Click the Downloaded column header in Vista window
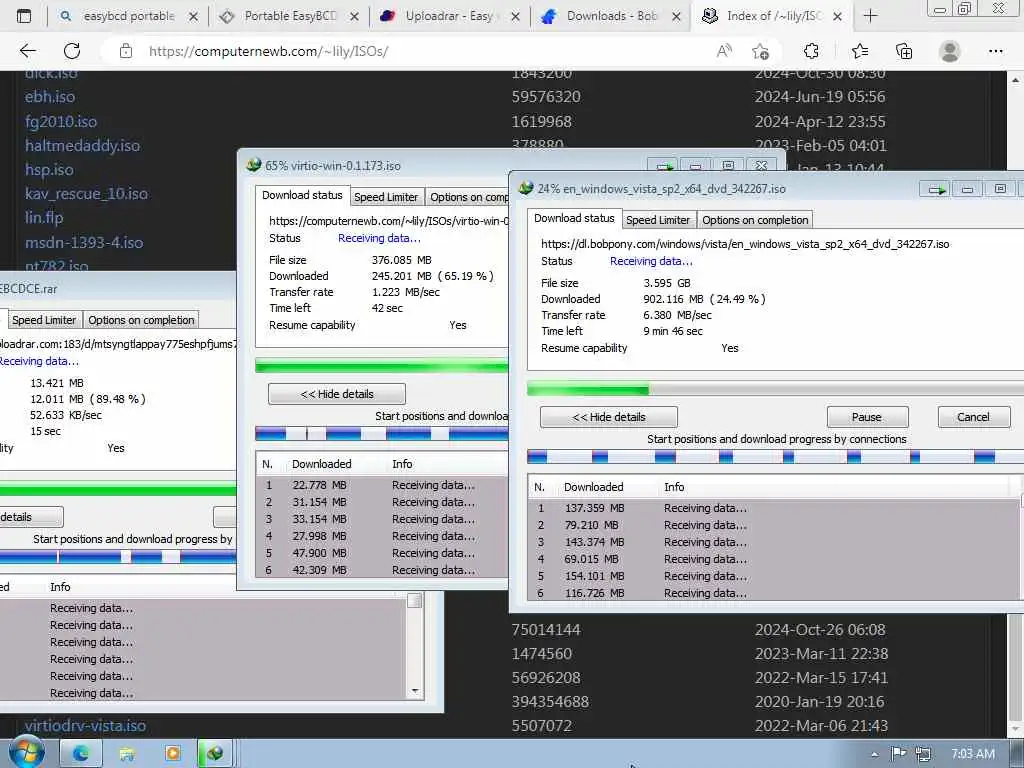 point(593,487)
